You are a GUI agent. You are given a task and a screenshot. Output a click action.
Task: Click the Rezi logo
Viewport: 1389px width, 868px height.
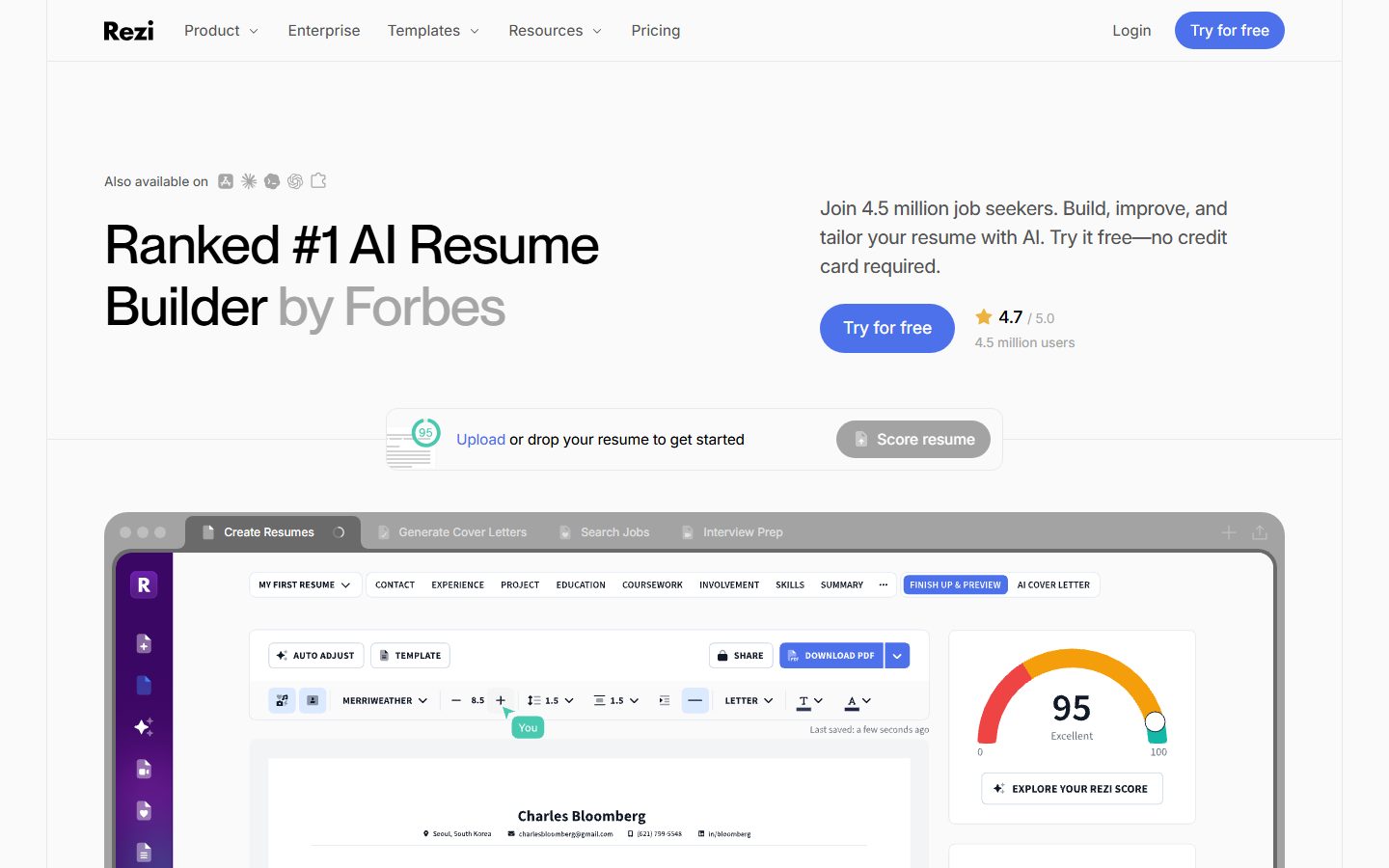tap(128, 31)
